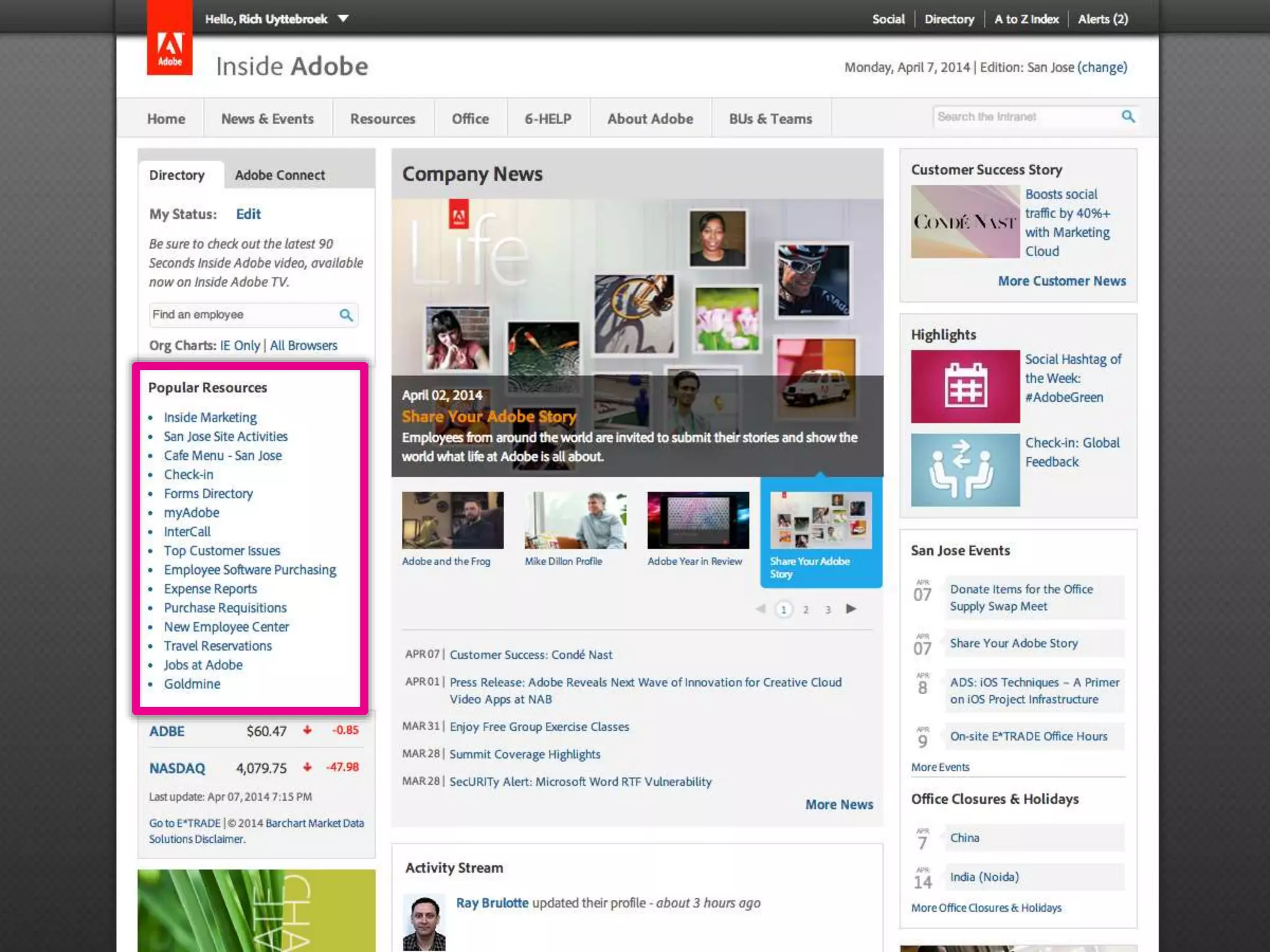
Task: Select carousel page 2 indicator
Action: point(806,609)
